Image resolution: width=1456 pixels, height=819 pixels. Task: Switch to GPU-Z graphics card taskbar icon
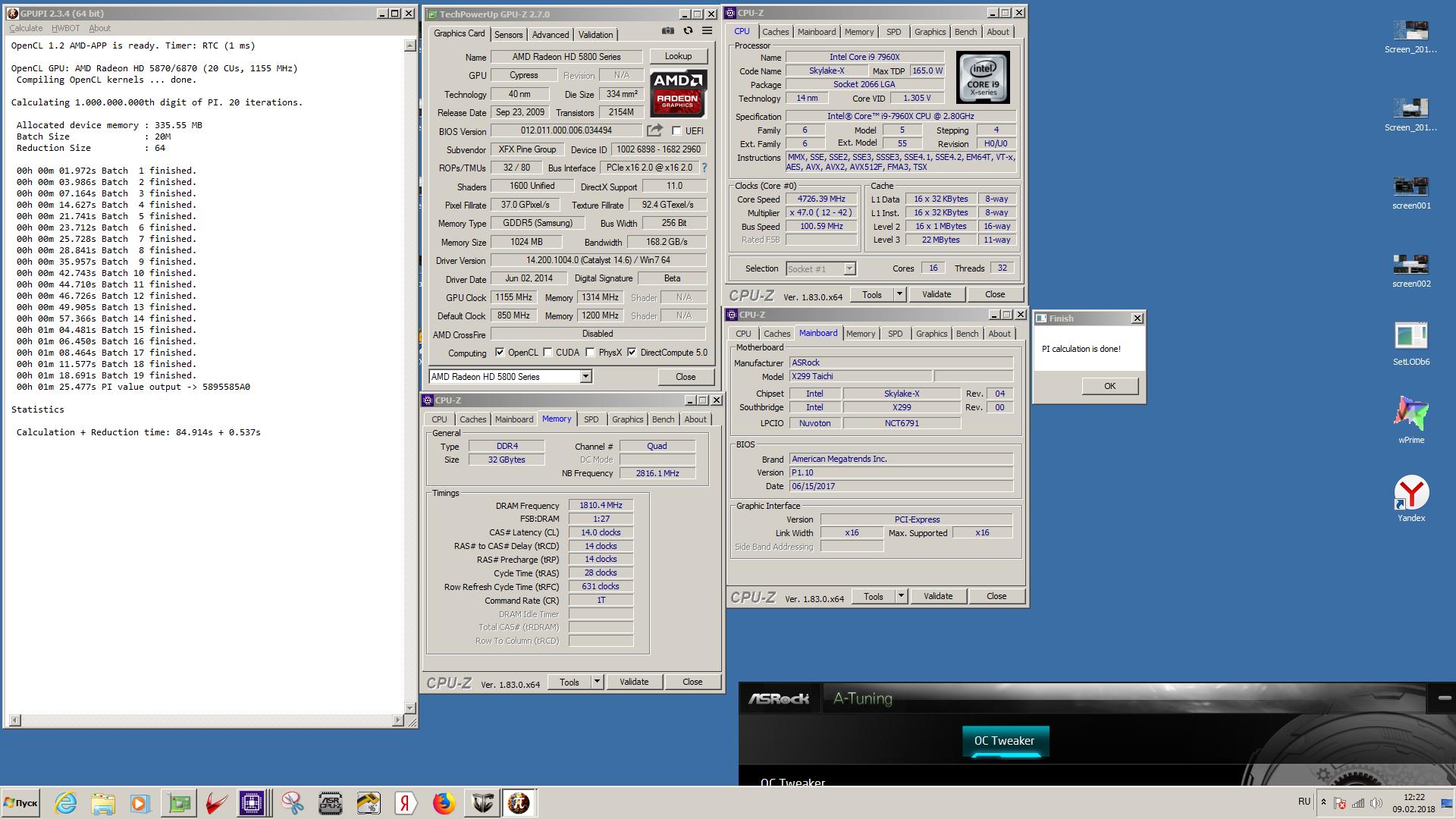179,803
